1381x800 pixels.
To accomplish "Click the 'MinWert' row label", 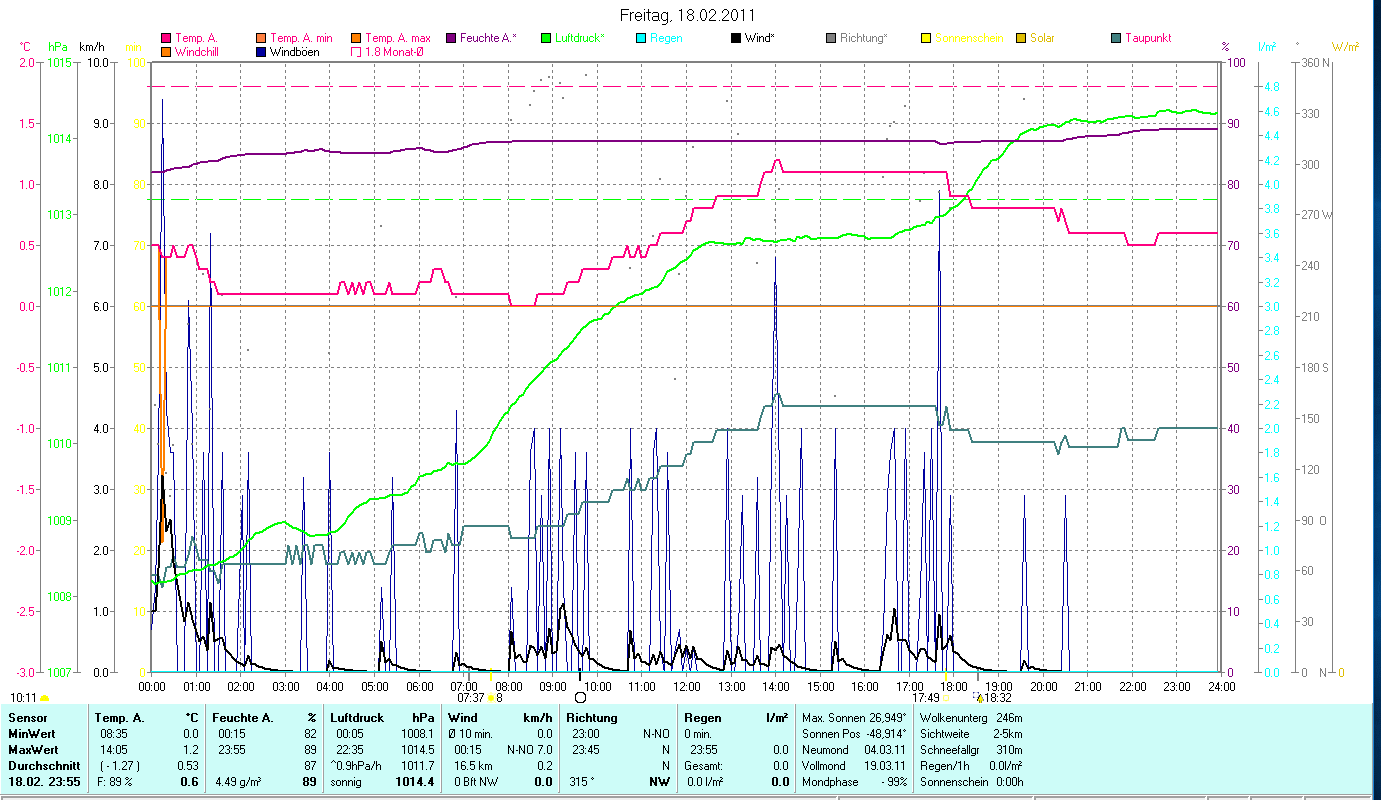I will [x=30, y=734].
